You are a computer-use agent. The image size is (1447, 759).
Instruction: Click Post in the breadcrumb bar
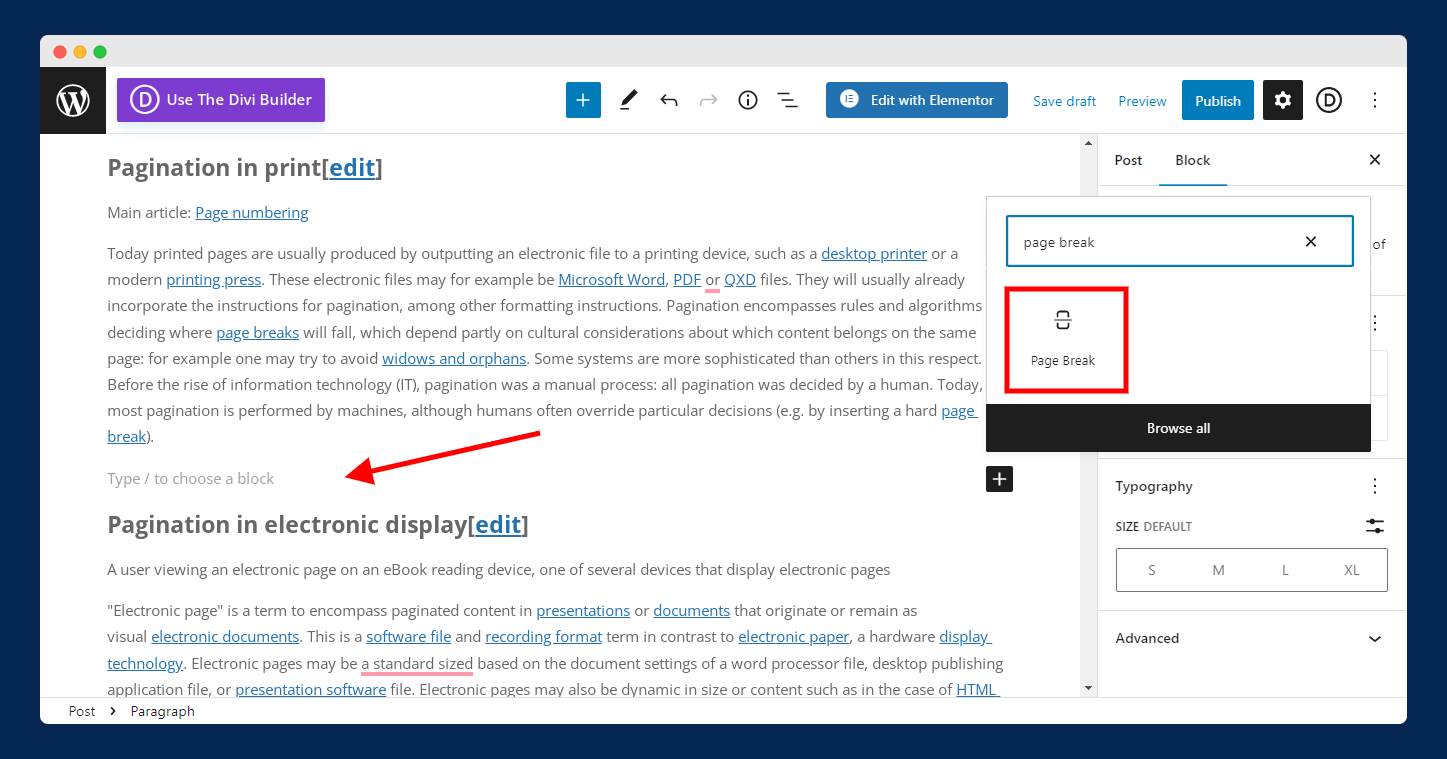click(82, 711)
